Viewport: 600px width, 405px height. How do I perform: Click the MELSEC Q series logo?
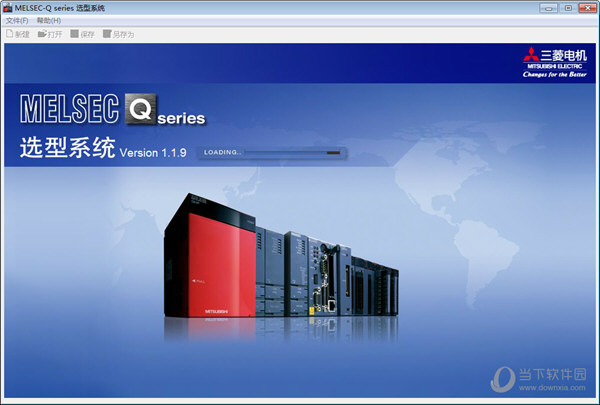(x=113, y=109)
